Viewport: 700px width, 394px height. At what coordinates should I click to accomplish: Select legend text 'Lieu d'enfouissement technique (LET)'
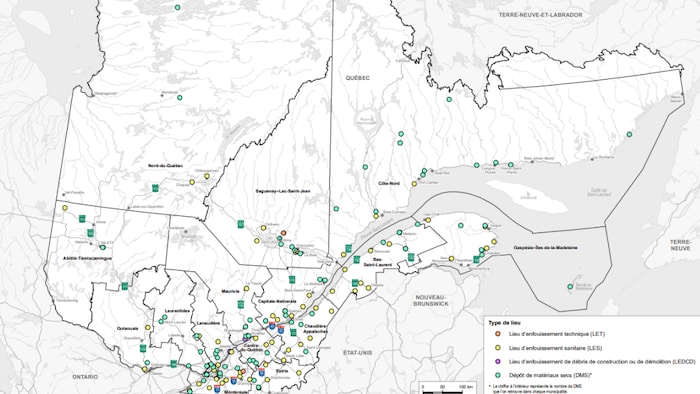click(557, 334)
